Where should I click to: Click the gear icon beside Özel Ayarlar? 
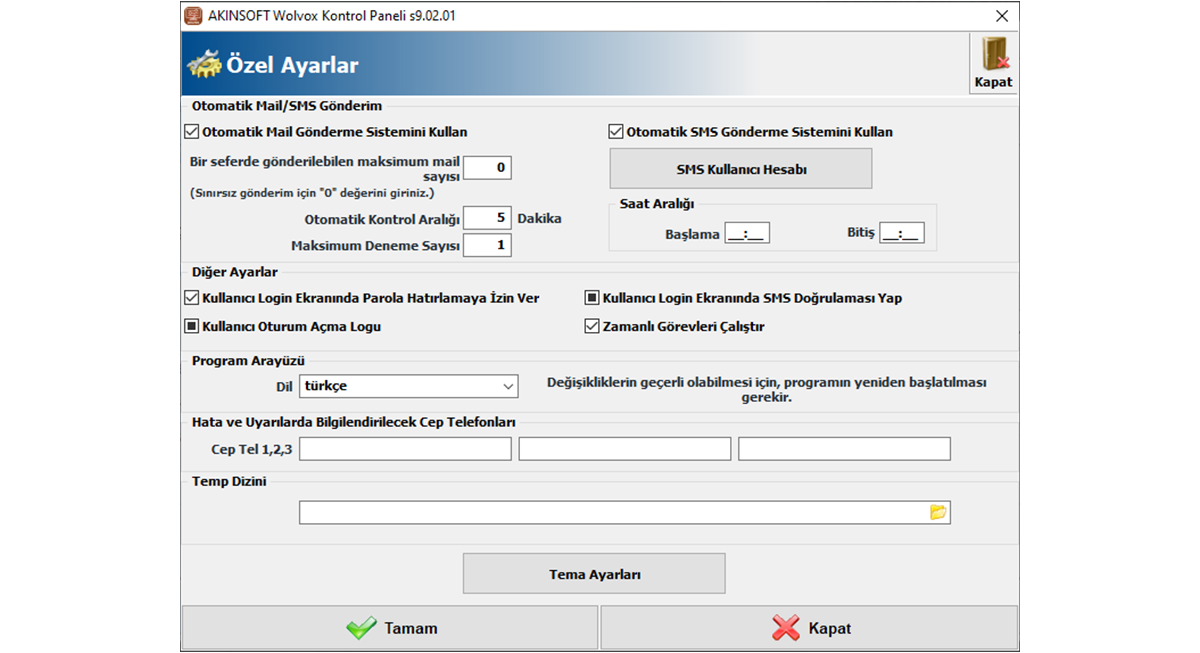click(x=205, y=66)
